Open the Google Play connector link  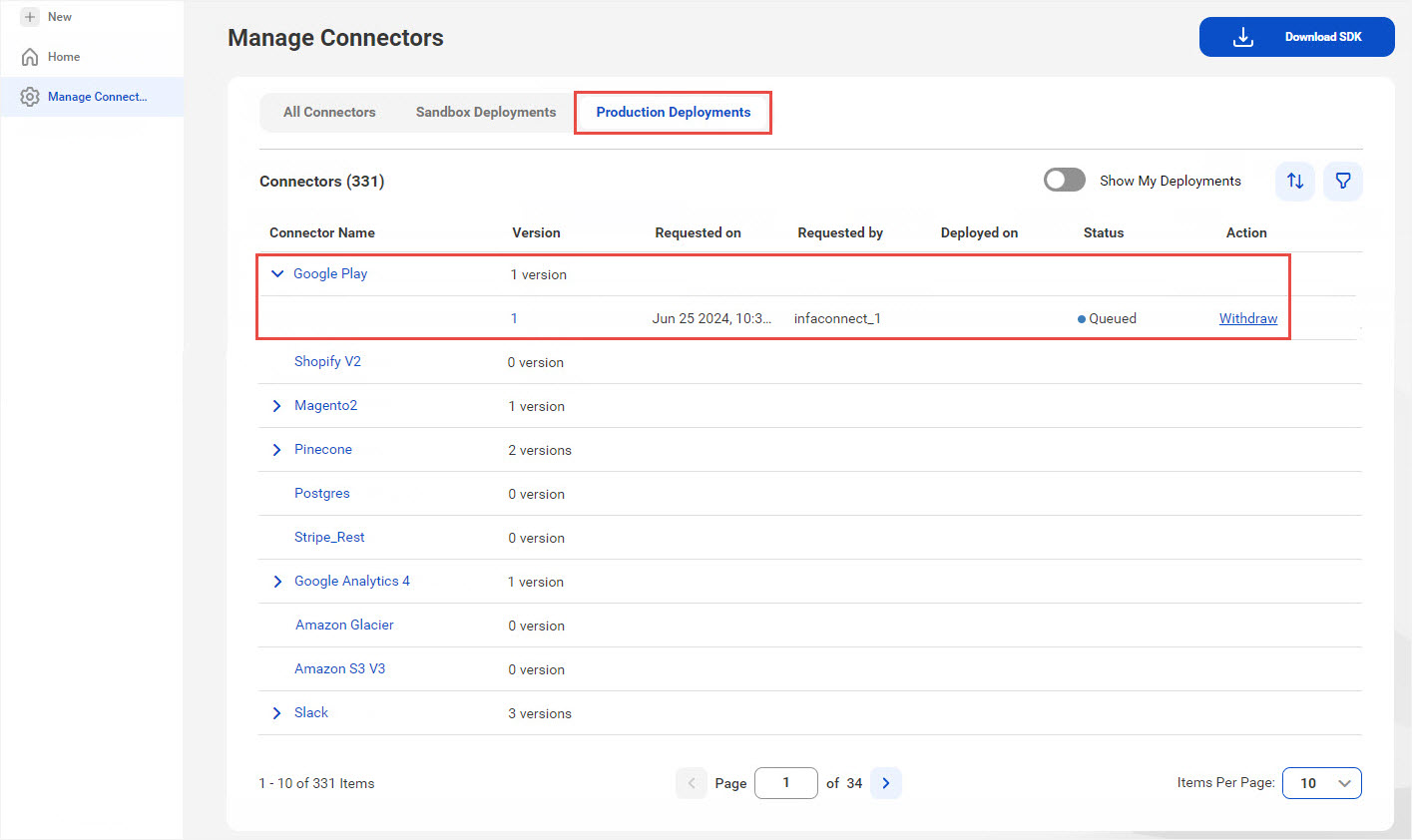330,273
